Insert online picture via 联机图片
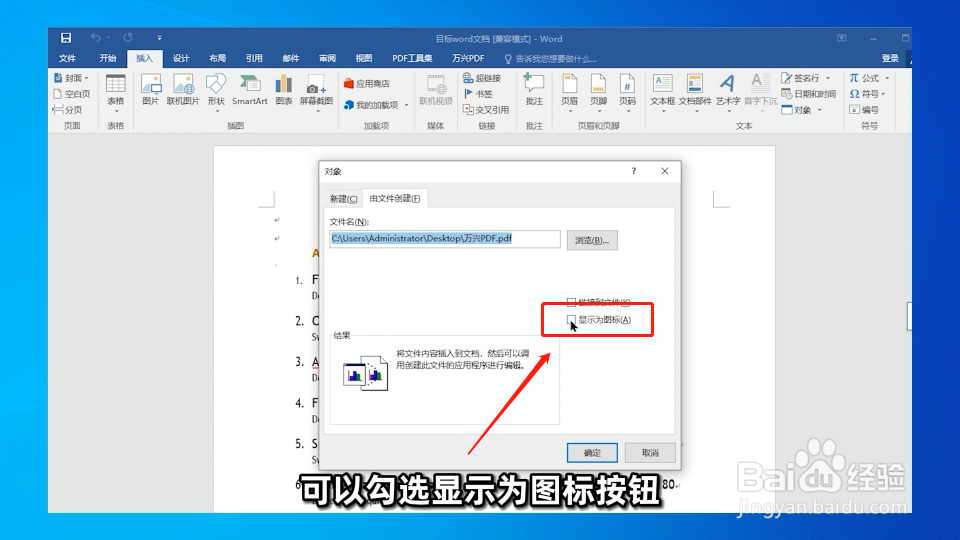Viewport: 960px width, 540px height. [x=183, y=90]
